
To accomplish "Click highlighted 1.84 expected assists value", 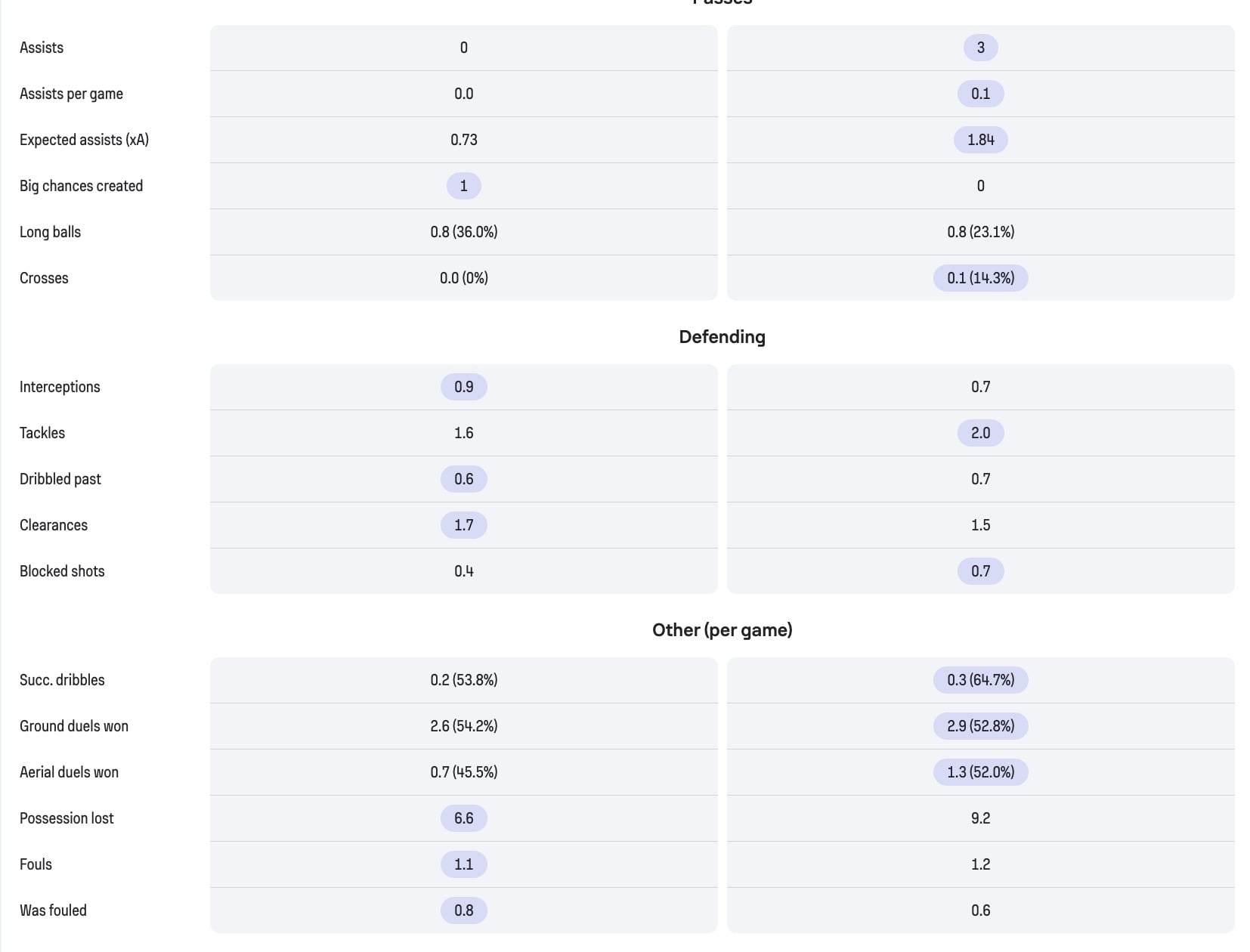I will click(x=980, y=140).
